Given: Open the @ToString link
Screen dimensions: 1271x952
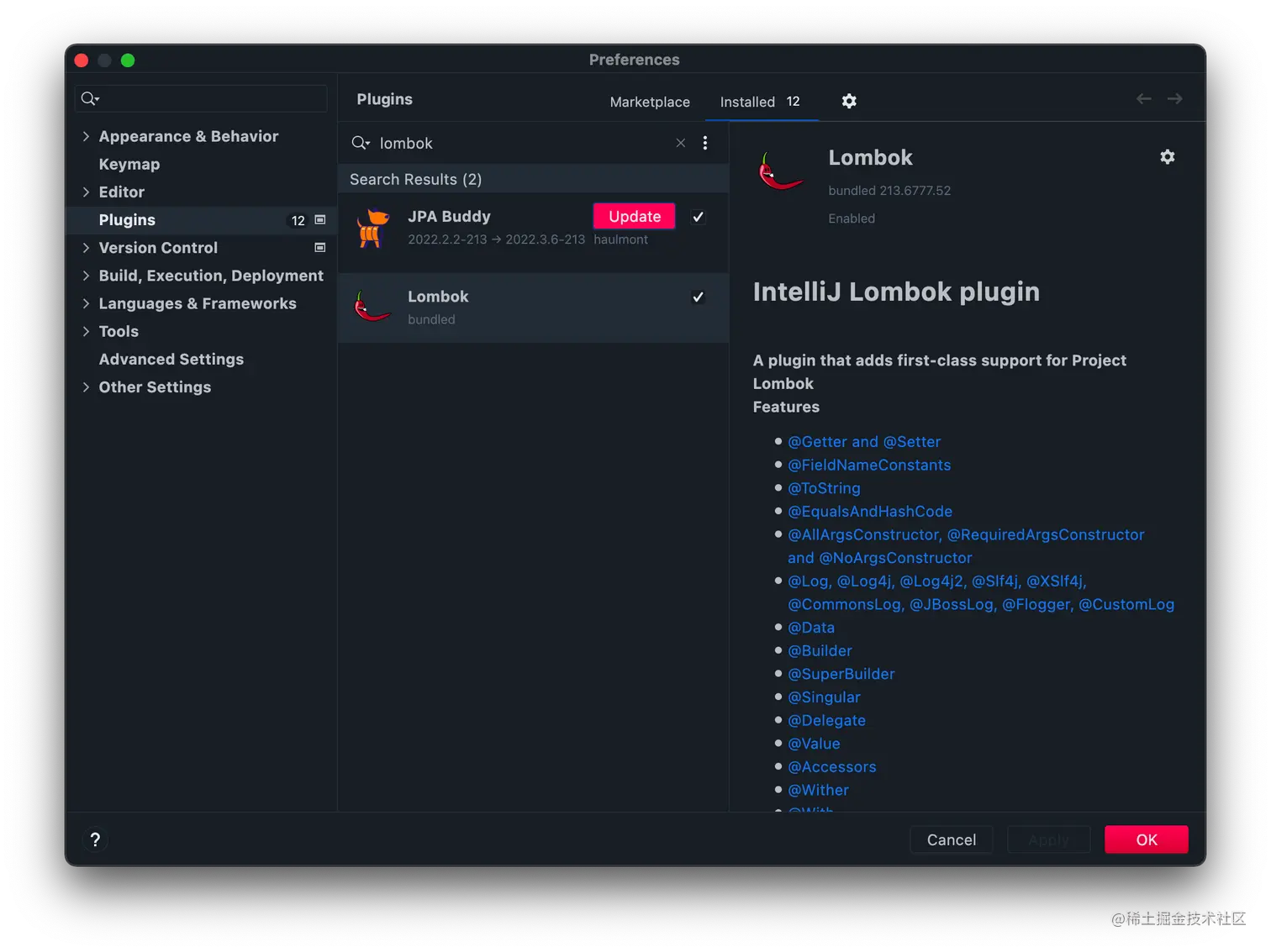Looking at the screenshot, I should click(824, 488).
